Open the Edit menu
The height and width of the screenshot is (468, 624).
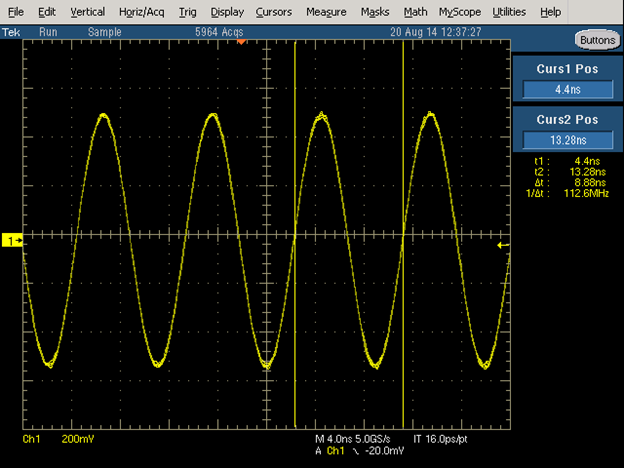(x=47, y=12)
